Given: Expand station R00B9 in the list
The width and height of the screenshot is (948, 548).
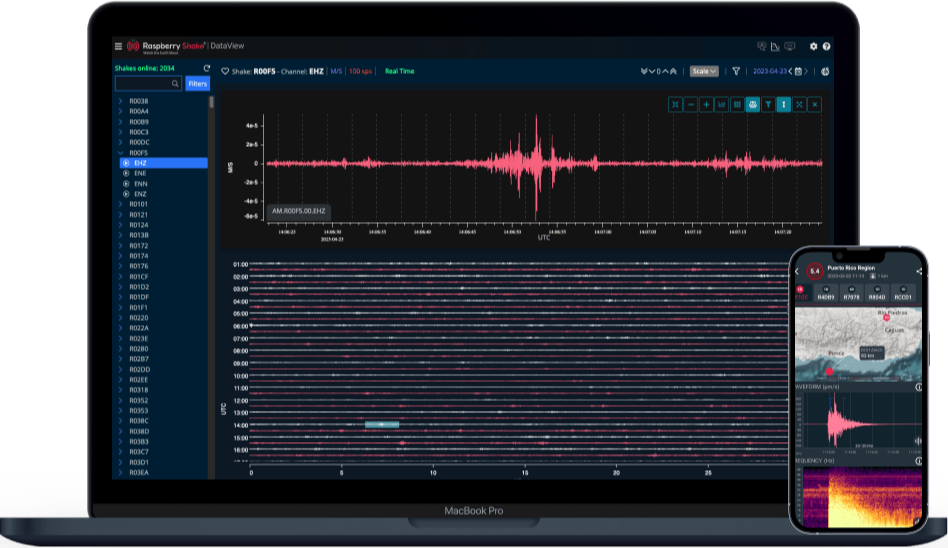Looking at the screenshot, I should tap(120, 122).
